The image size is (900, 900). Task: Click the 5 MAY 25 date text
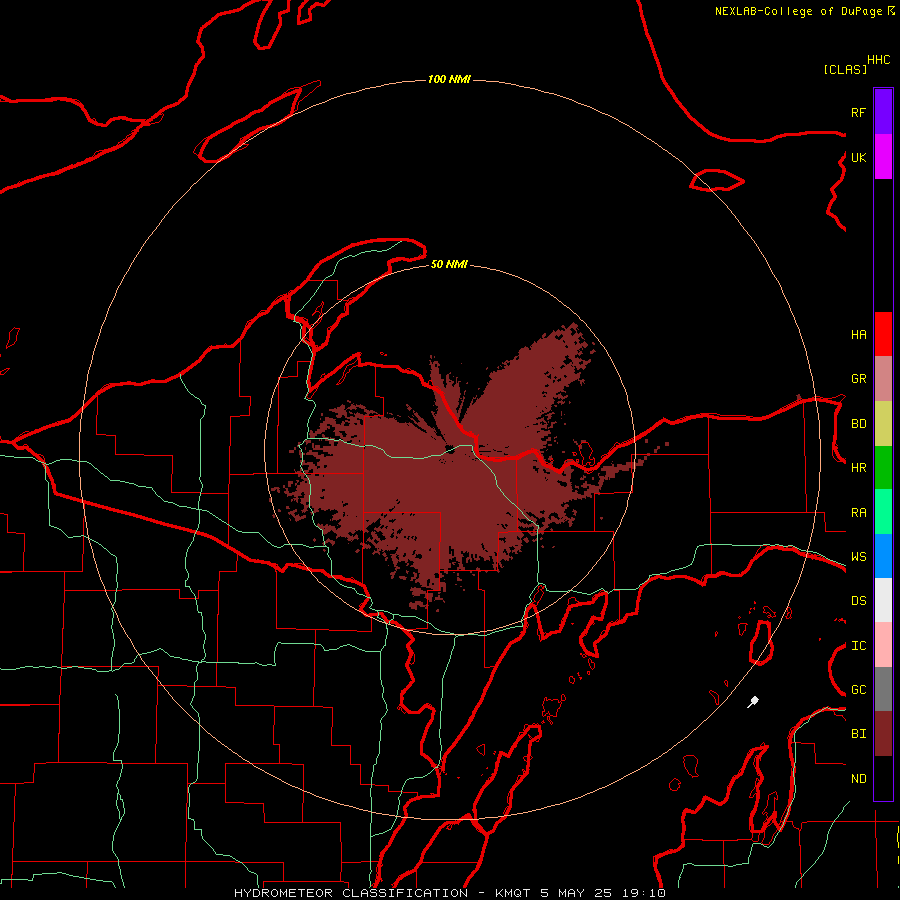coord(577,893)
